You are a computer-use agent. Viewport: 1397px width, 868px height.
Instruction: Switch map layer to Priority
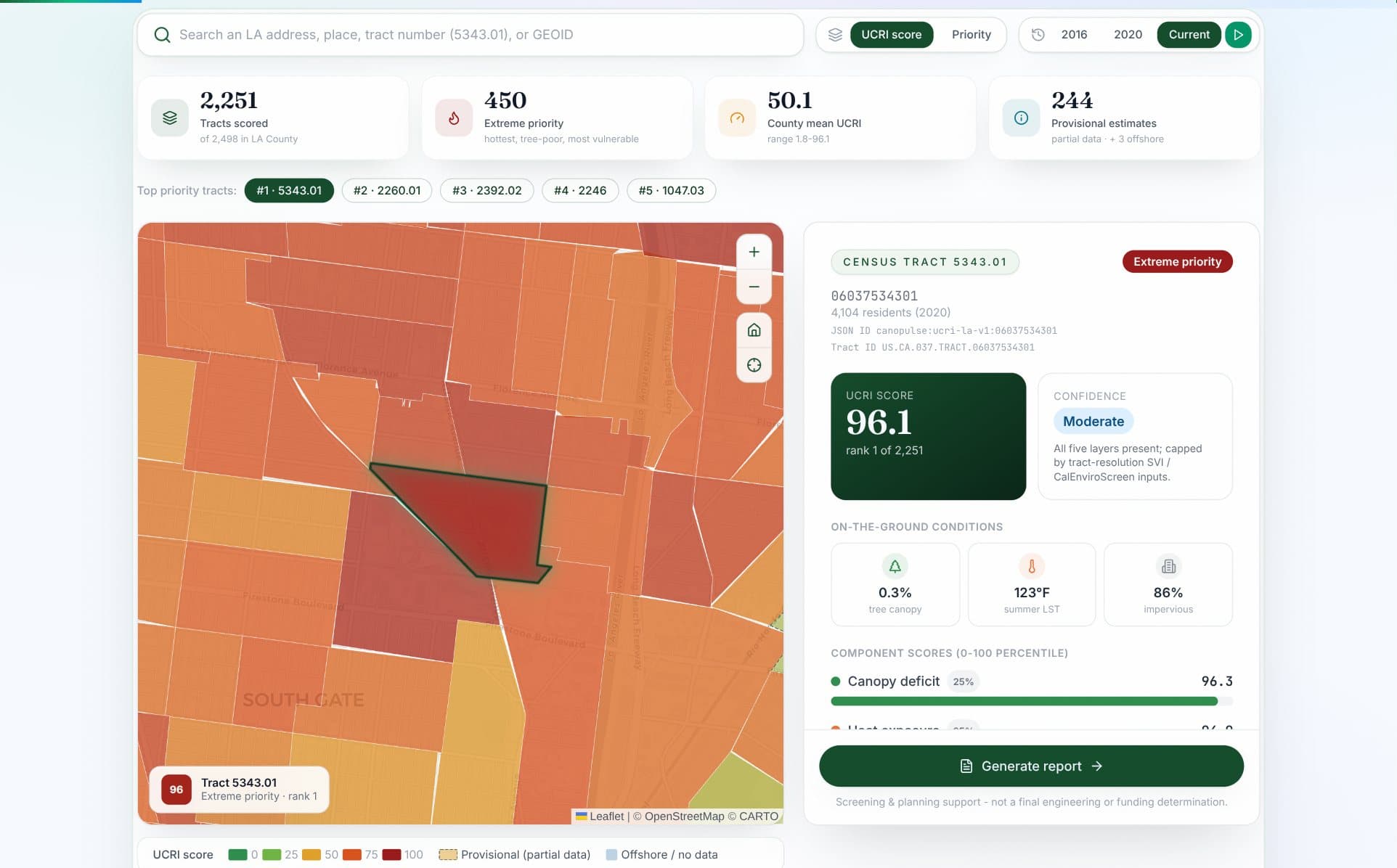tap(971, 35)
